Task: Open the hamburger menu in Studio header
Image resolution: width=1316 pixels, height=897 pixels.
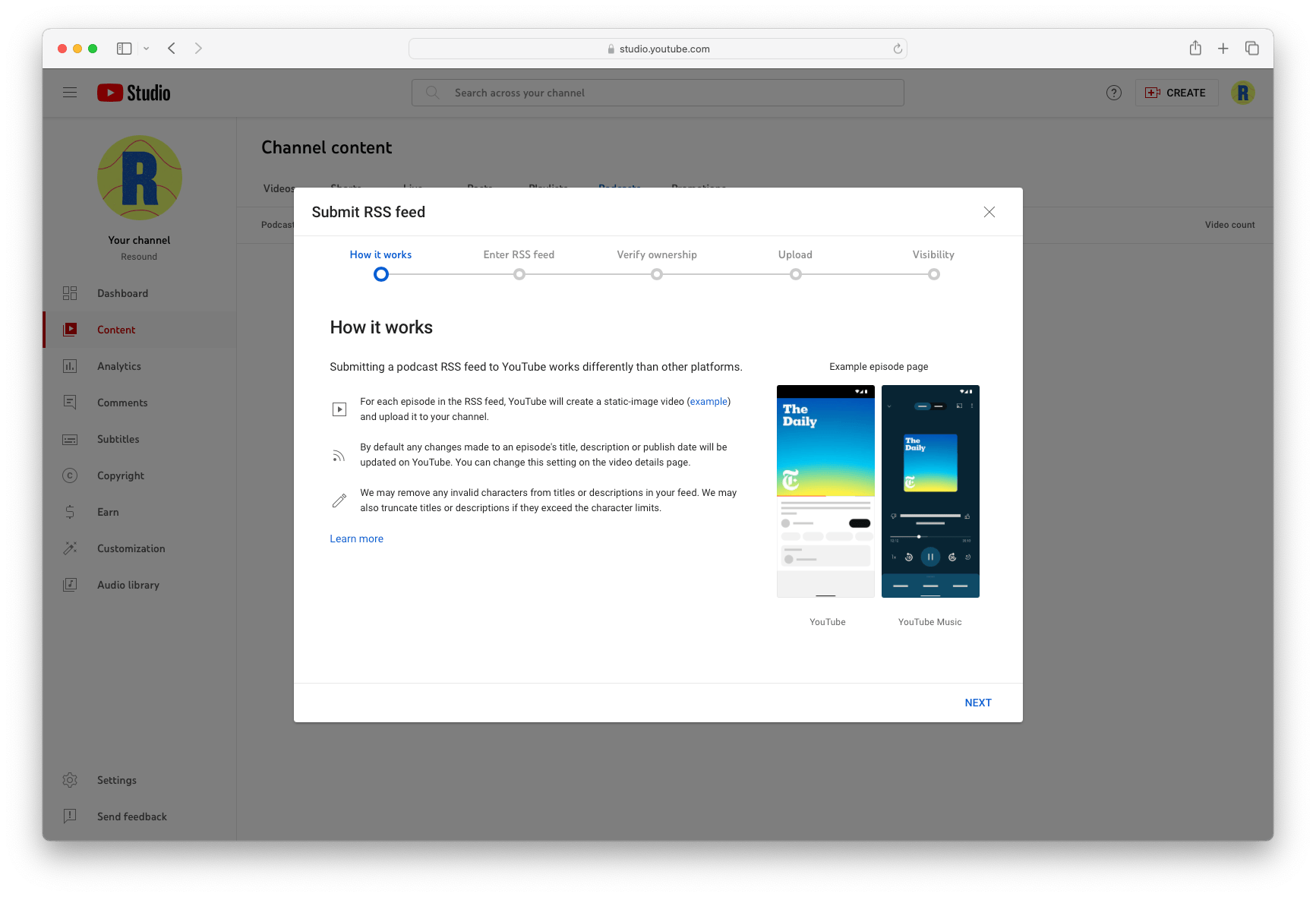Action: tap(70, 93)
